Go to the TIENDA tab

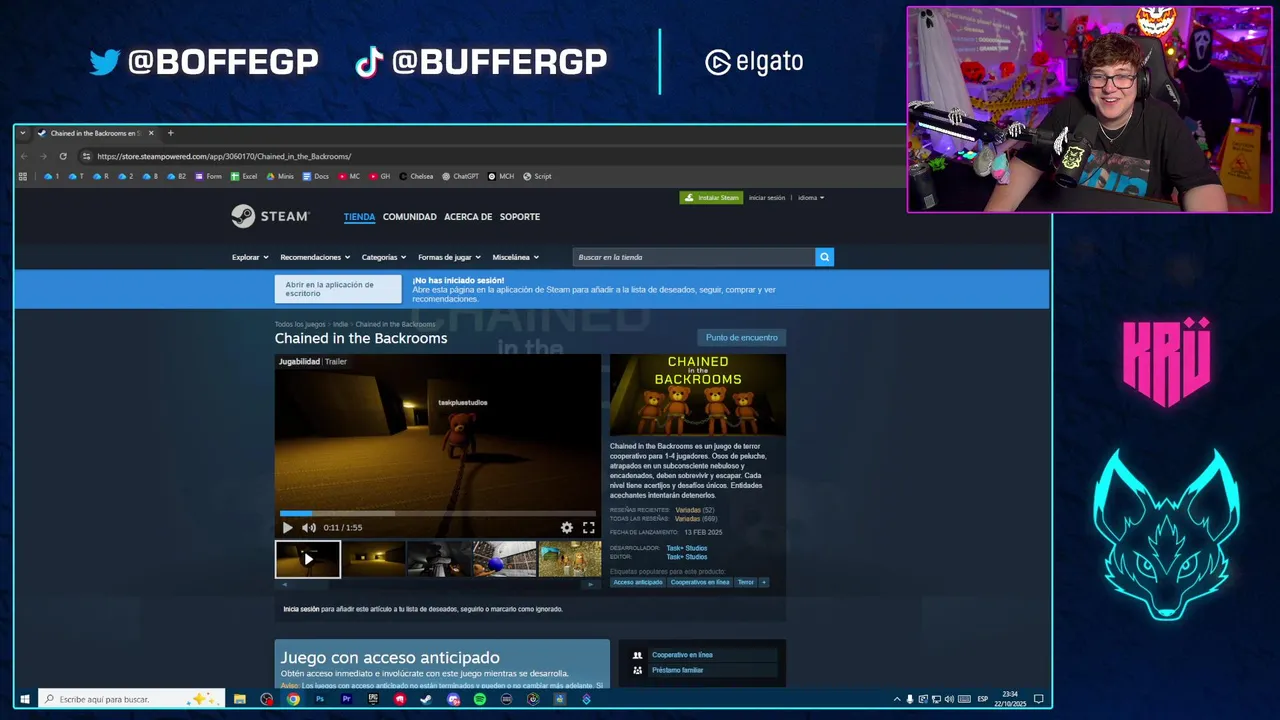[x=359, y=216]
